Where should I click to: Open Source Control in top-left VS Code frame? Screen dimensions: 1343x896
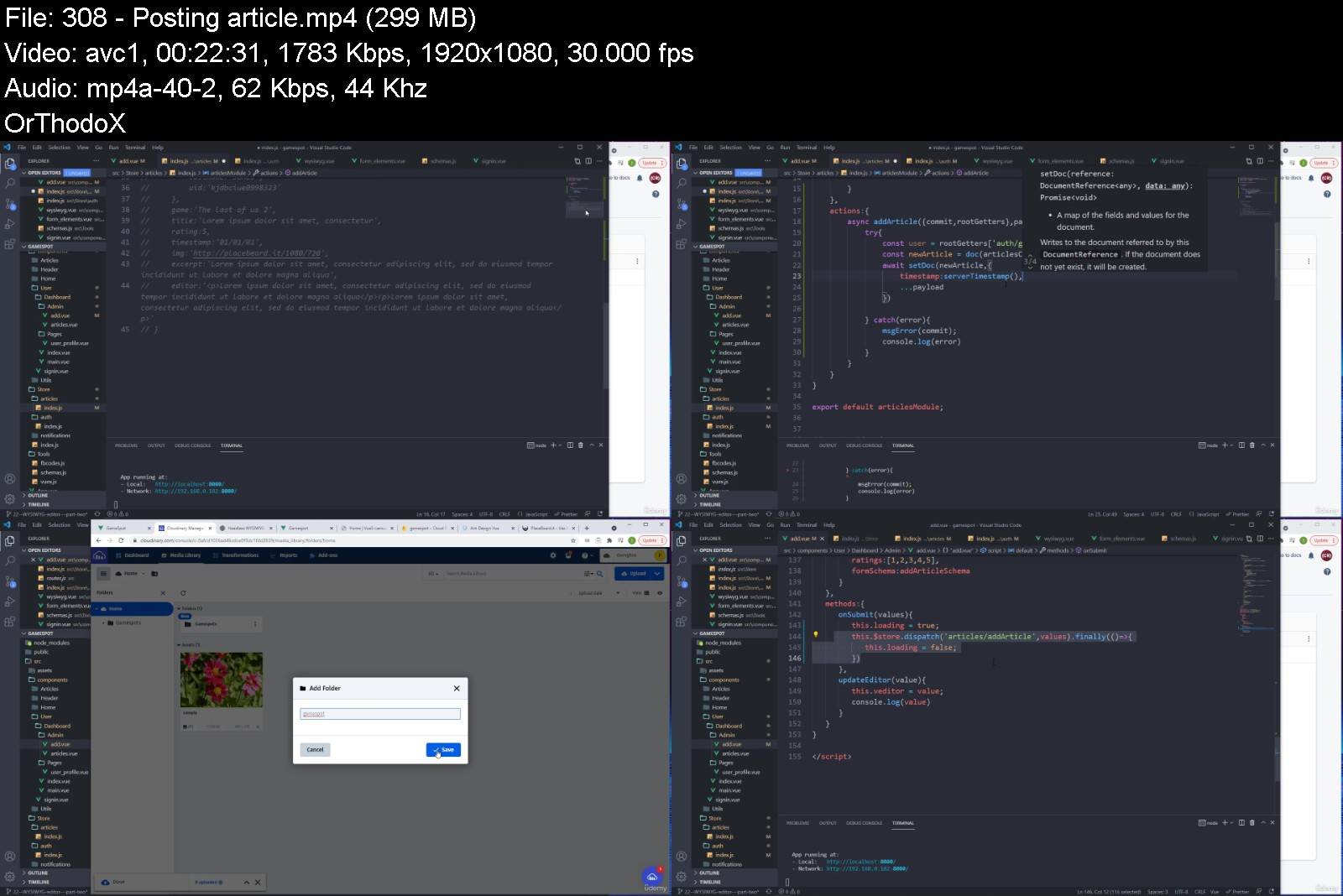click(10, 203)
